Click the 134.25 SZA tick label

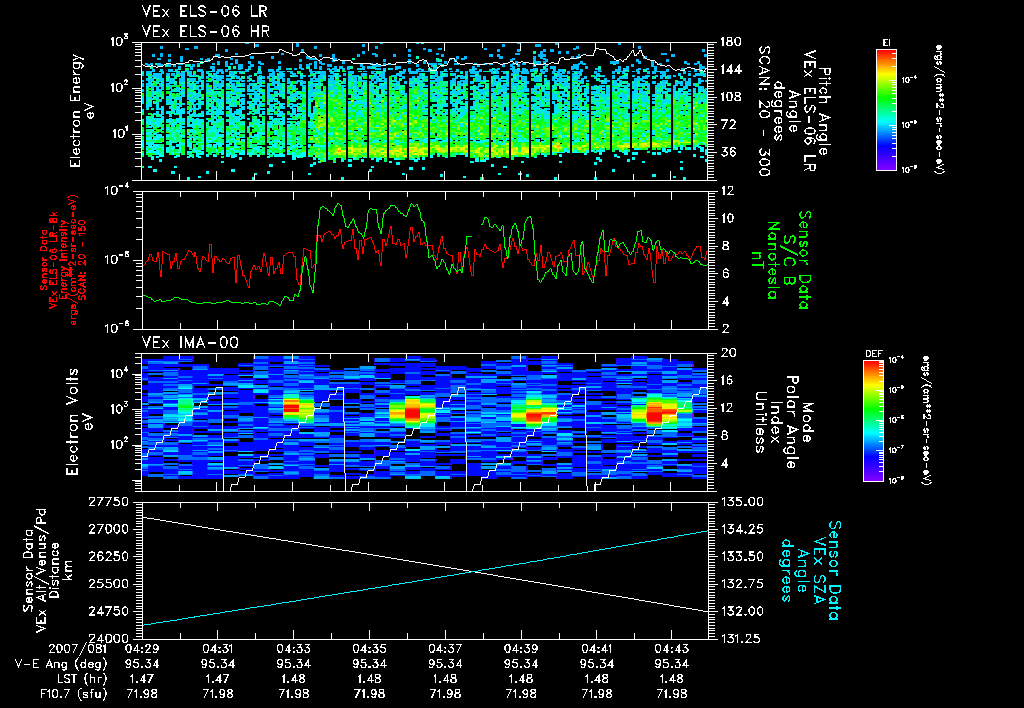click(741, 530)
